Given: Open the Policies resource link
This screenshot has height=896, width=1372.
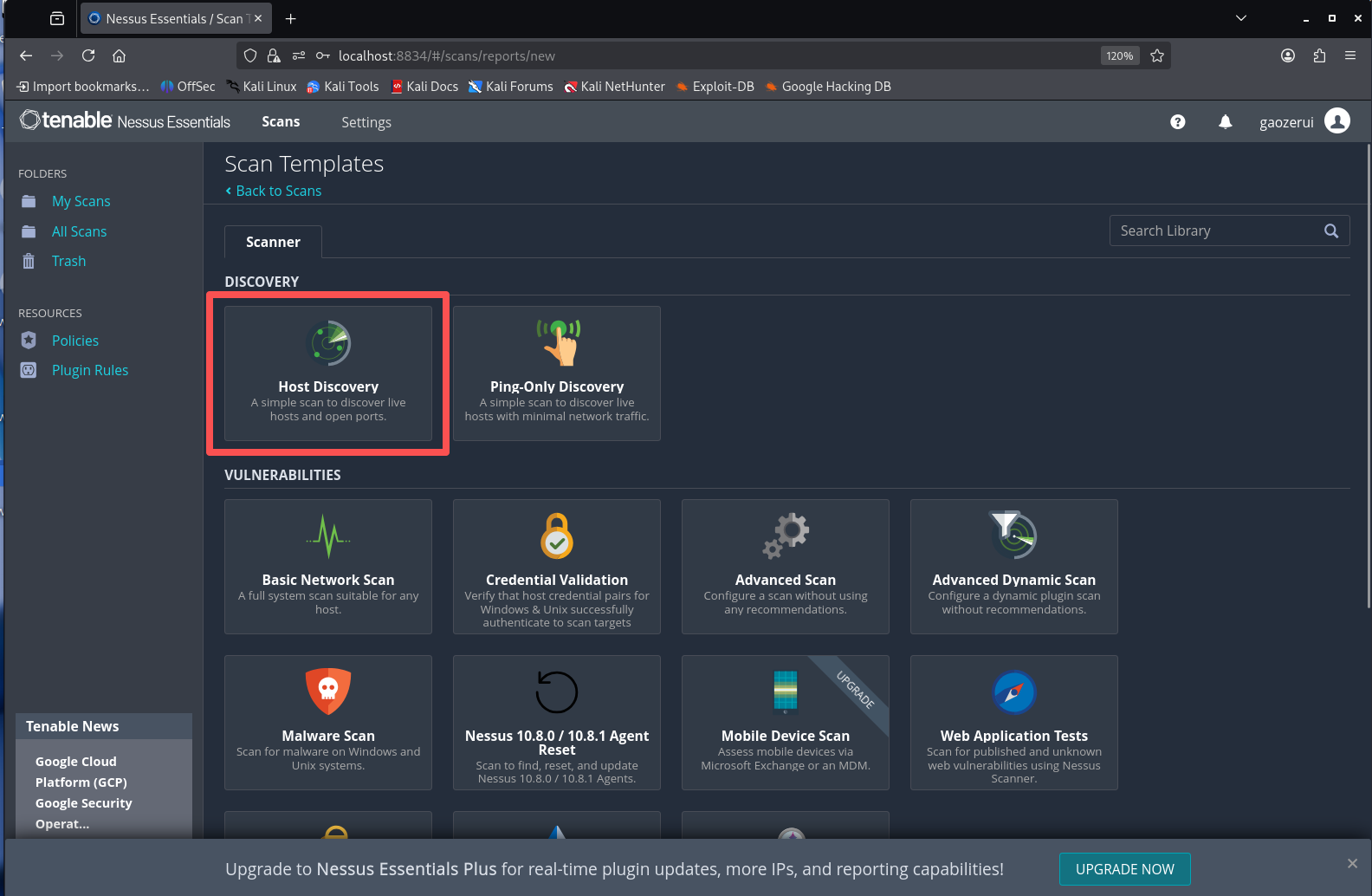Looking at the screenshot, I should click(x=75, y=341).
